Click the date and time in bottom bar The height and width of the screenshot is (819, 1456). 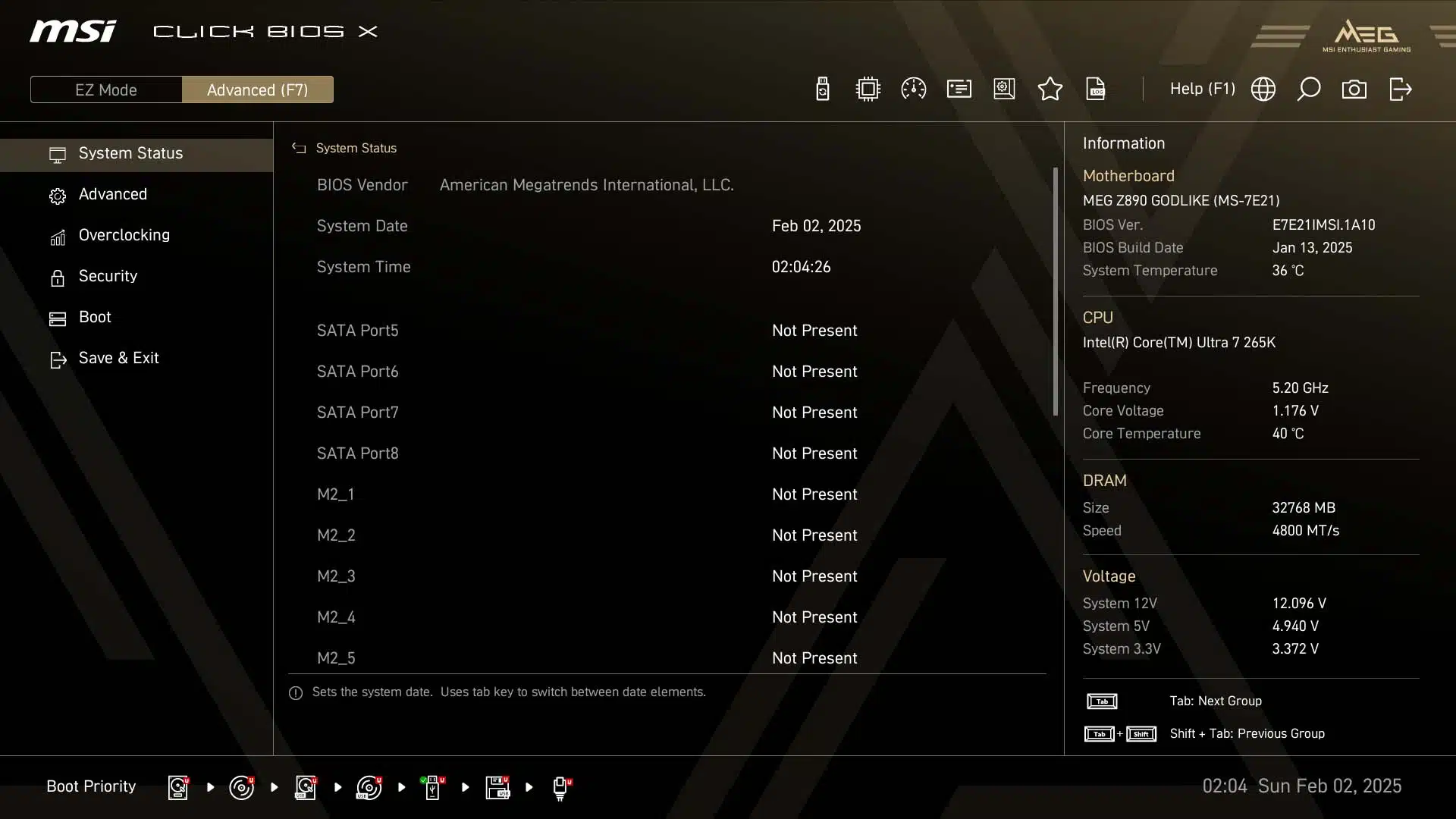coord(1301,786)
